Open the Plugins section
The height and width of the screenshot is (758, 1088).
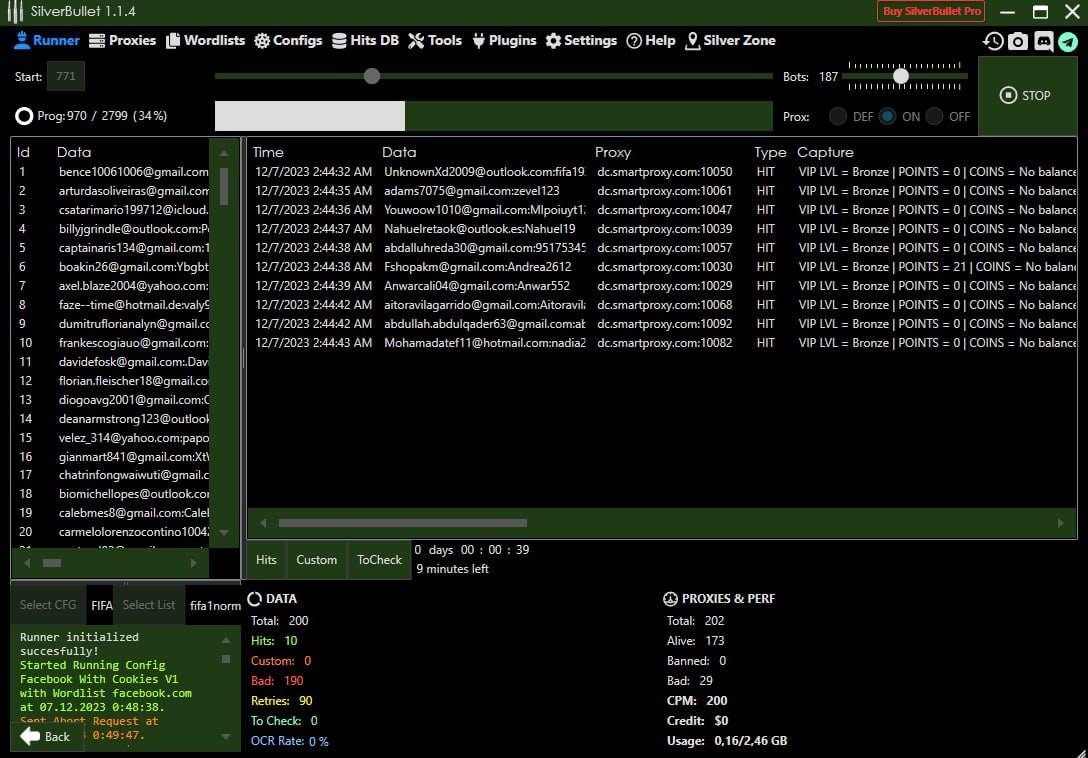(504, 40)
